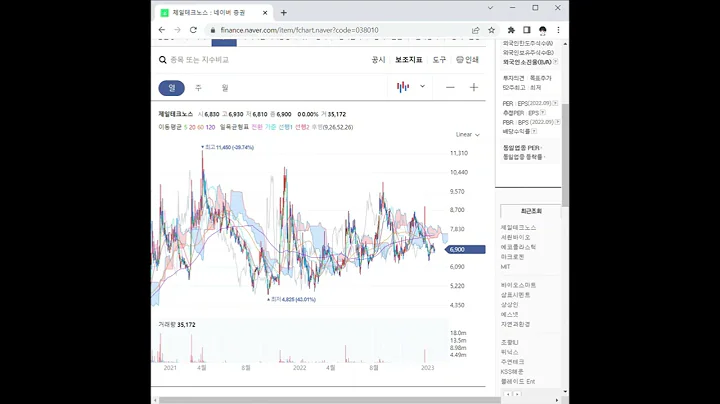Image resolution: width=720 pixels, height=404 pixels.
Task: Click the purple 120 moving average legend value
Action: pos(210,127)
